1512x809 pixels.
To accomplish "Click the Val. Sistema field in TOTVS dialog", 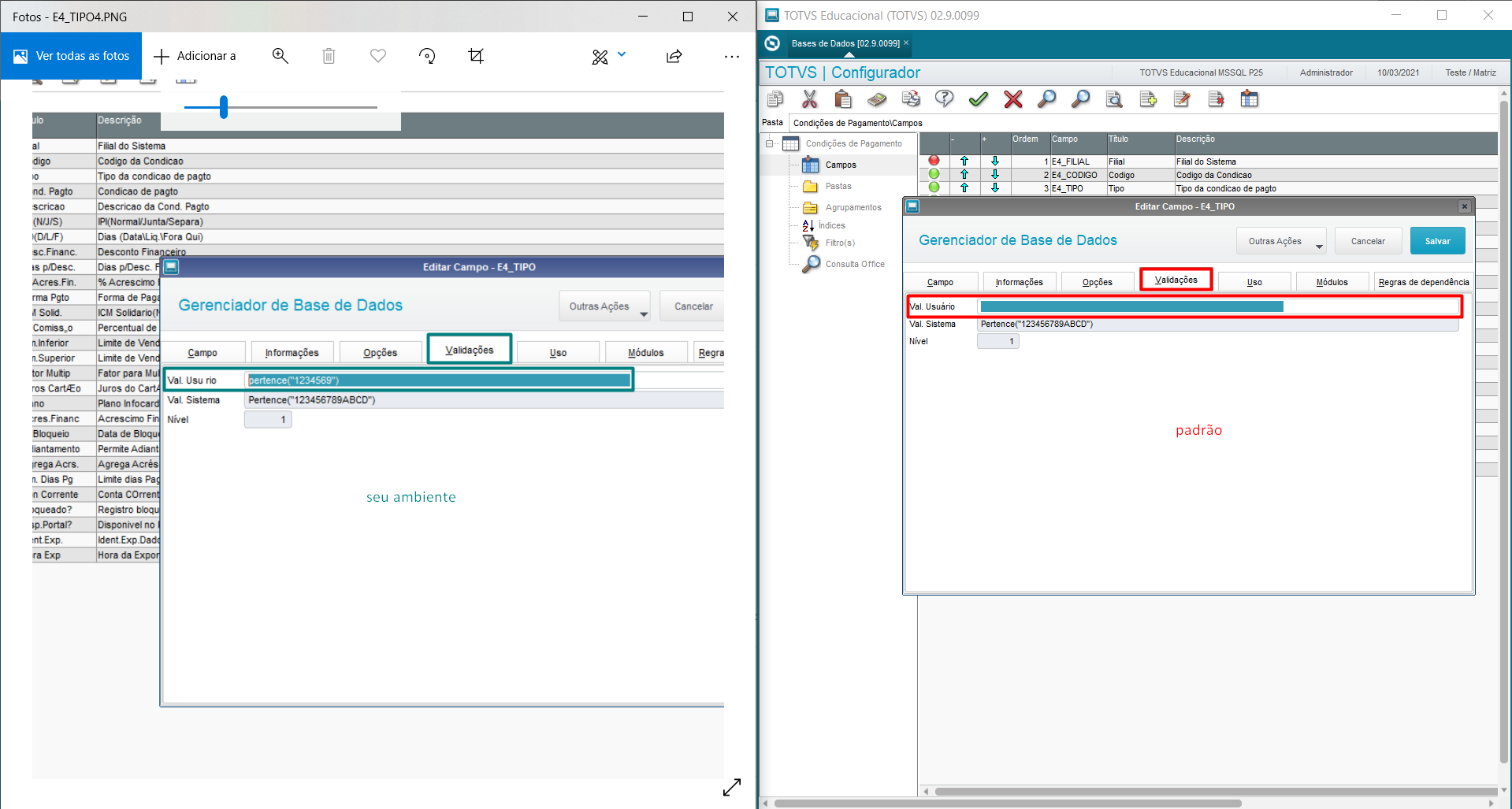I will point(1219,324).
